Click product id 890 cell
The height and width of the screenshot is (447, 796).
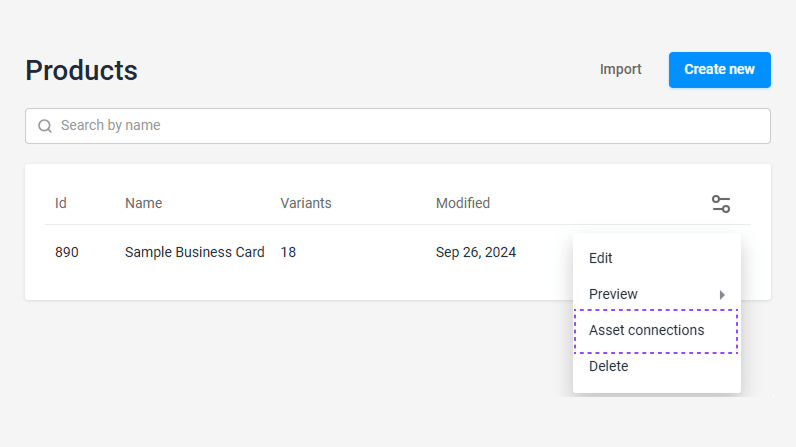[67, 252]
